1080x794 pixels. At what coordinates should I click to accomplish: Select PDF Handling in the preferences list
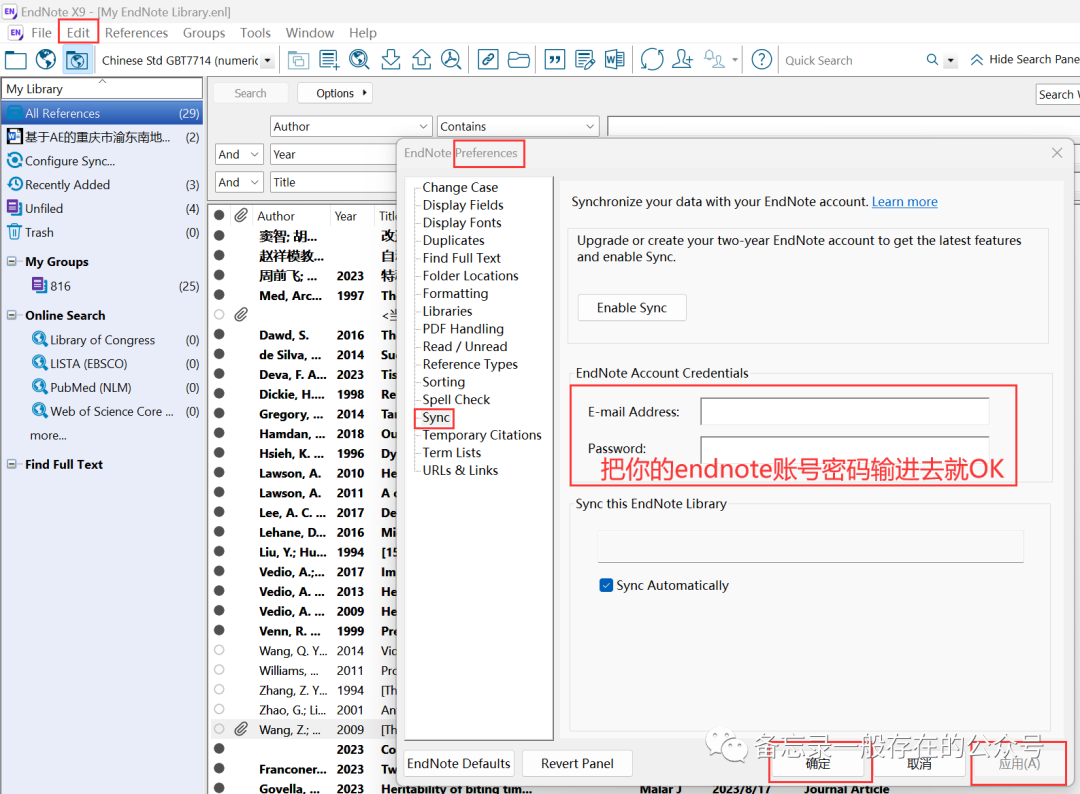(463, 329)
